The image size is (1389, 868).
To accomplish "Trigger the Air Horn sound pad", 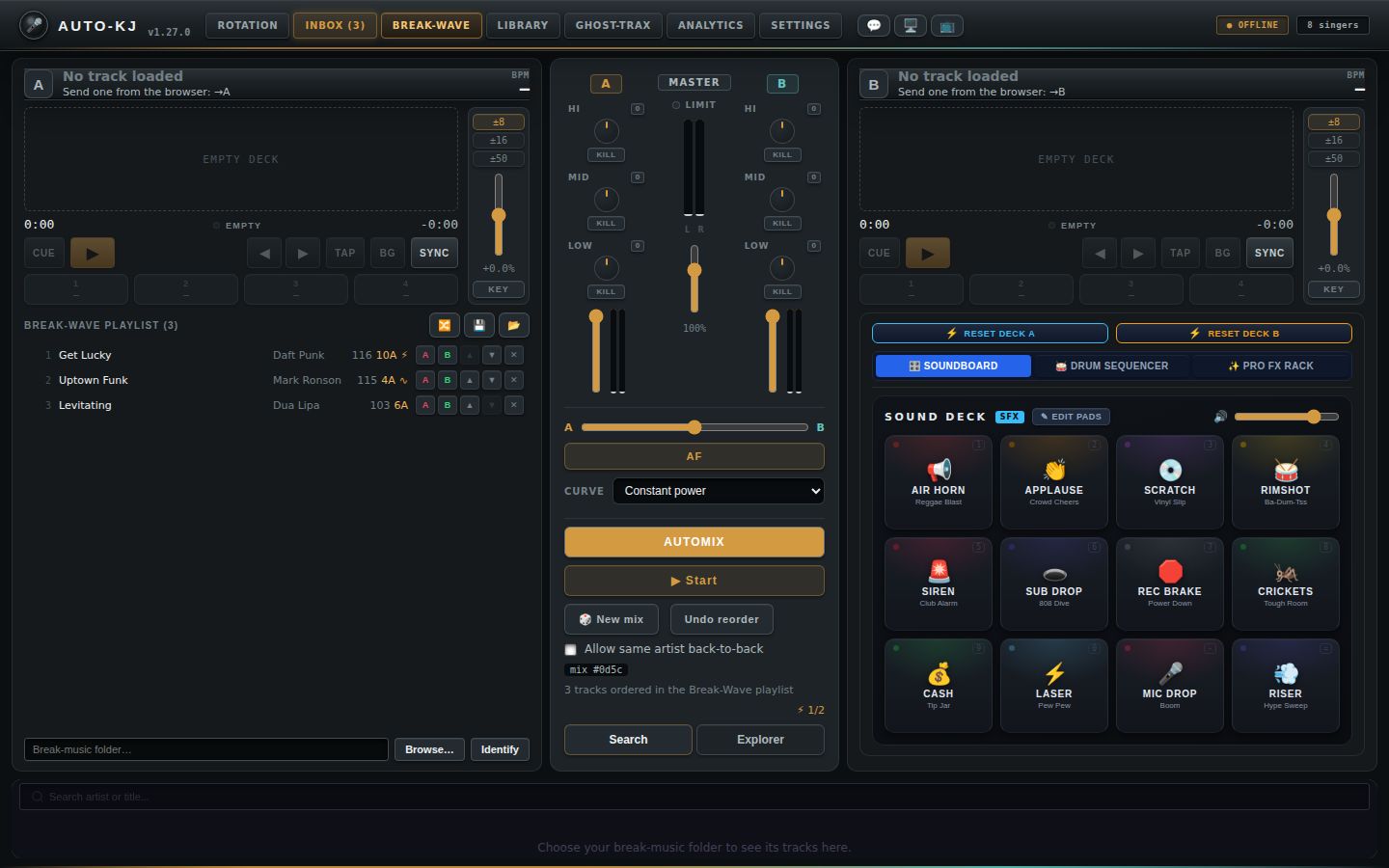I will (939, 482).
